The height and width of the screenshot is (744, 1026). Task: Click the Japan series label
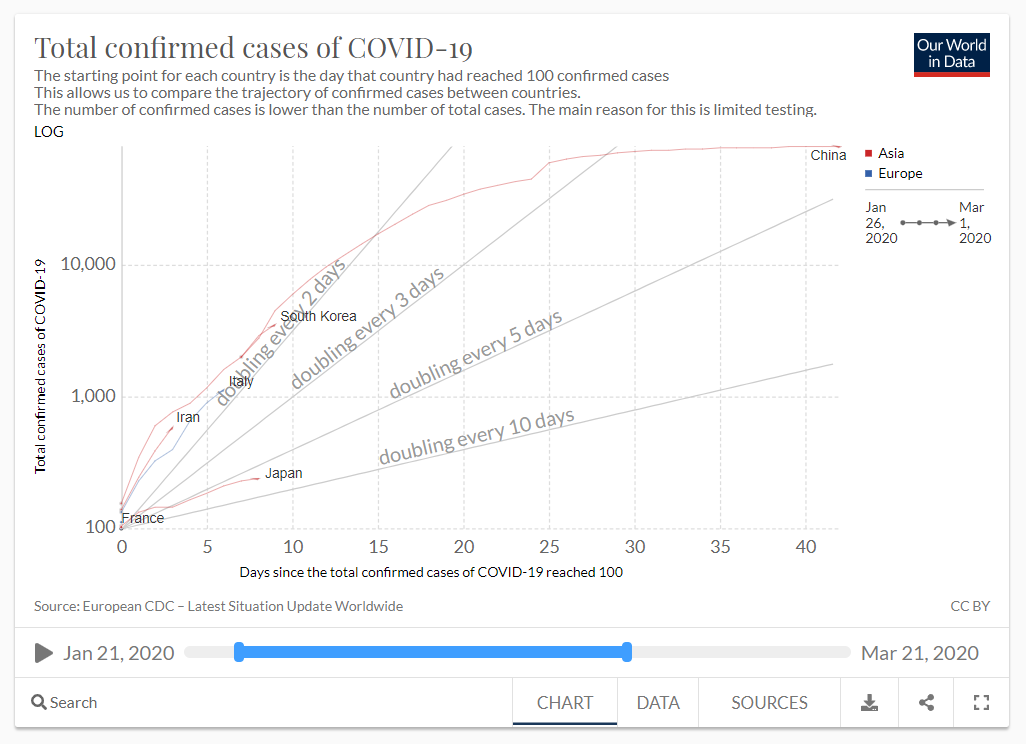click(x=284, y=473)
